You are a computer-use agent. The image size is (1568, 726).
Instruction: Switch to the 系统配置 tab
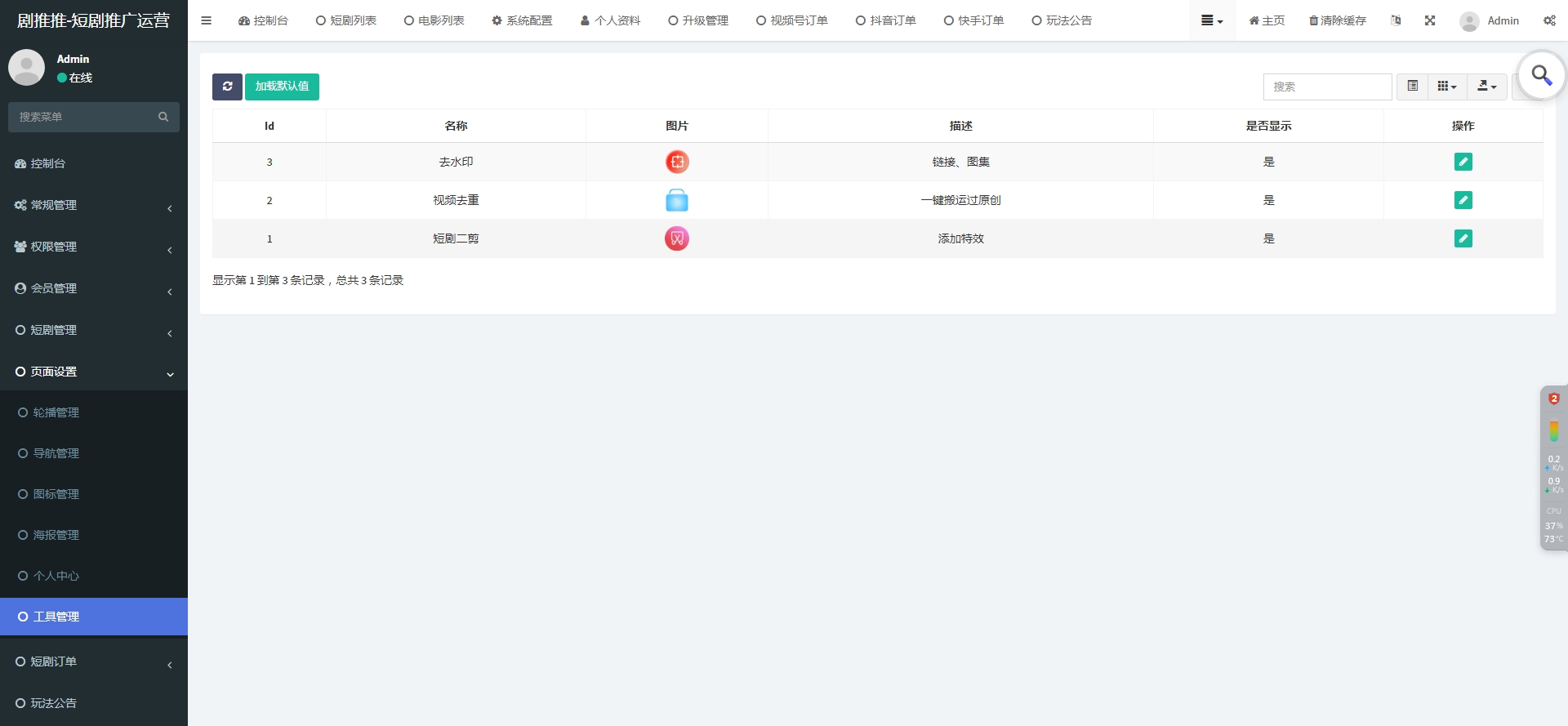click(x=522, y=20)
